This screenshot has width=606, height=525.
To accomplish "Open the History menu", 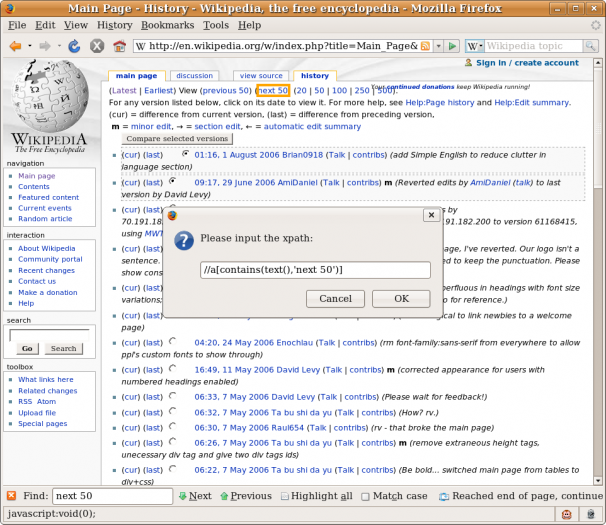I will point(114,25).
